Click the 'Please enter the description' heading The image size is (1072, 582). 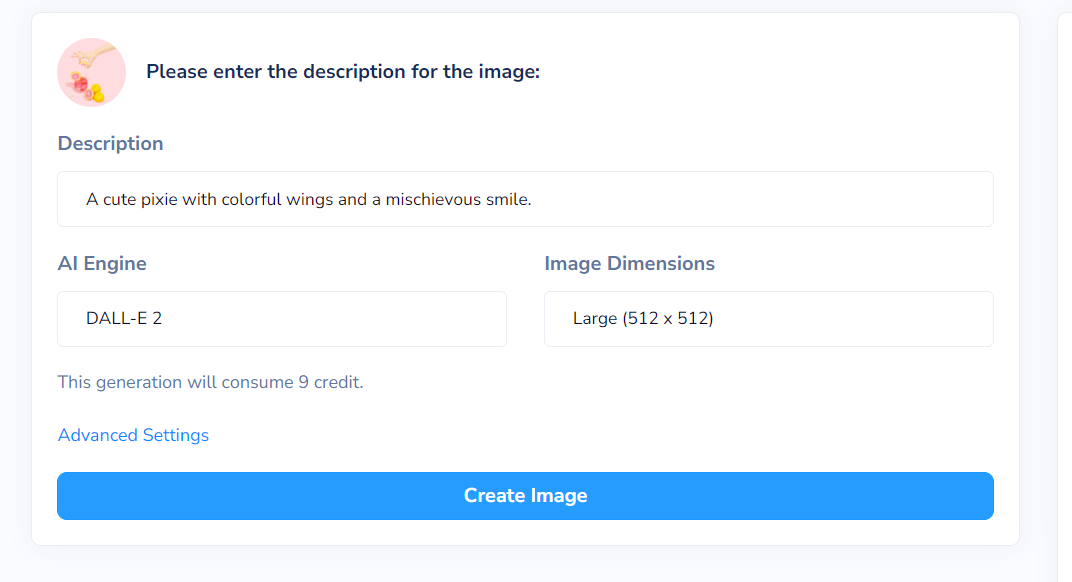pyautogui.click(x=343, y=72)
